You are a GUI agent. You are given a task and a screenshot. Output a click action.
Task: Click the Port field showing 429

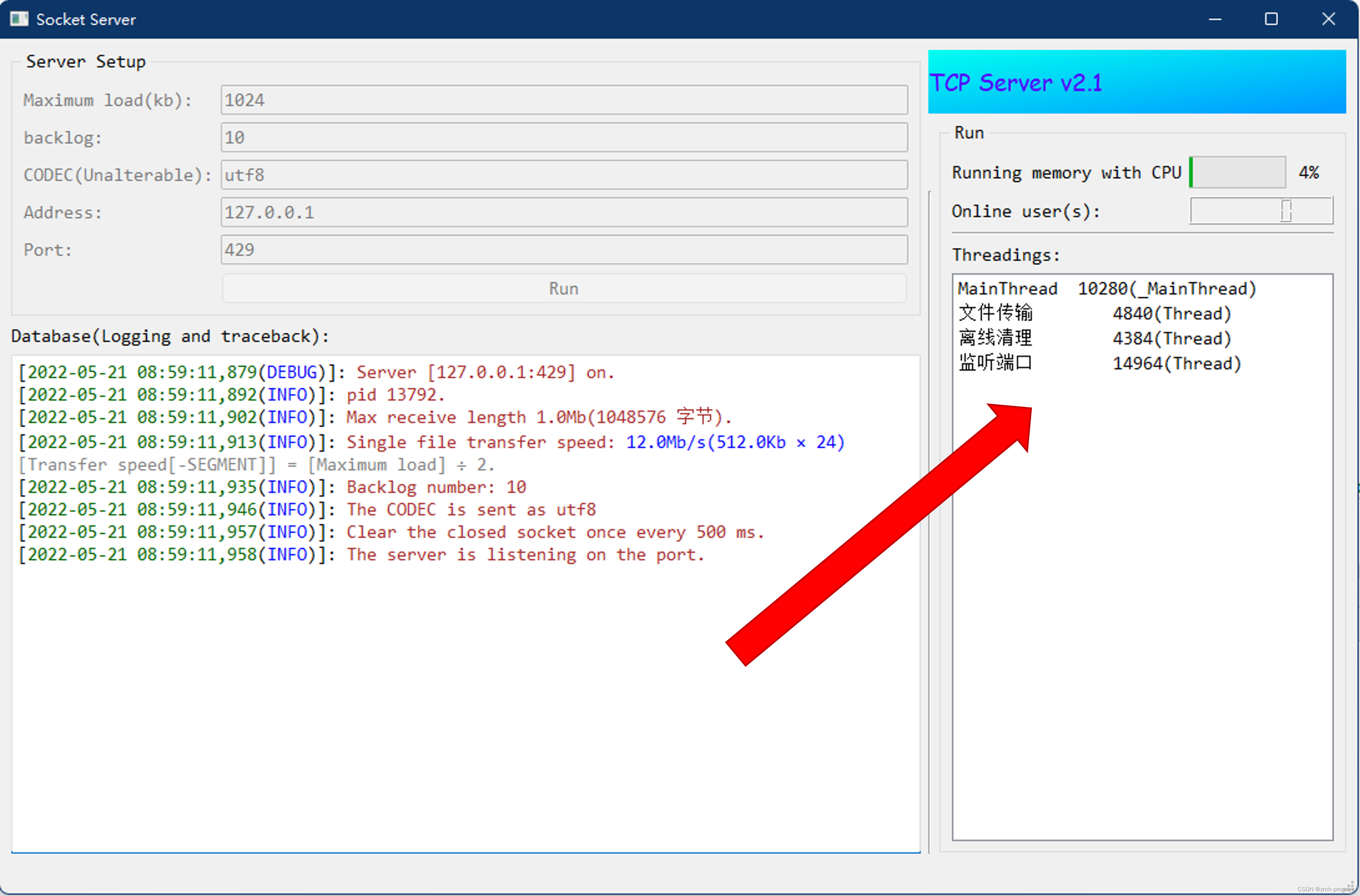coord(564,249)
